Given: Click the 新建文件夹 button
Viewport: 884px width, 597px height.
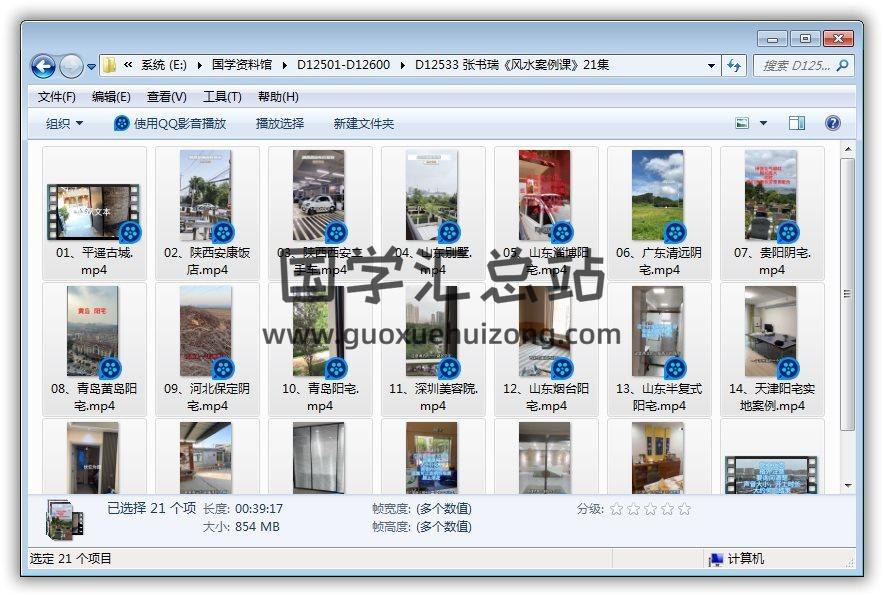Looking at the screenshot, I should tap(363, 123).
